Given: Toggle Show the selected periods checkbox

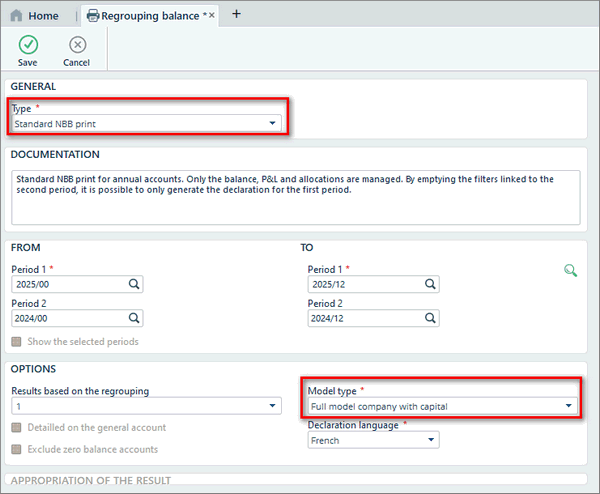Looking at the screenshot, I should coord(16,342).
